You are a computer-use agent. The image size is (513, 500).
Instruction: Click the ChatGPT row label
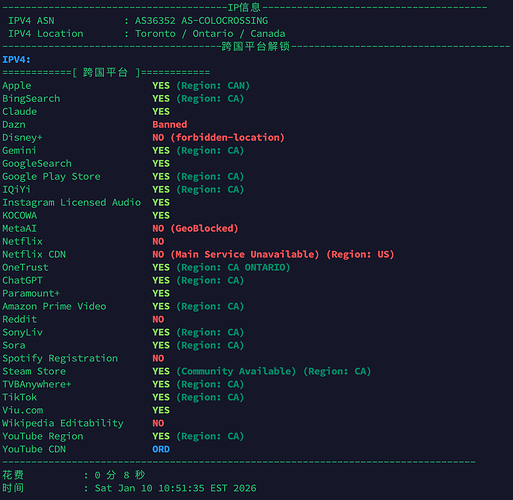click(22, 281)
